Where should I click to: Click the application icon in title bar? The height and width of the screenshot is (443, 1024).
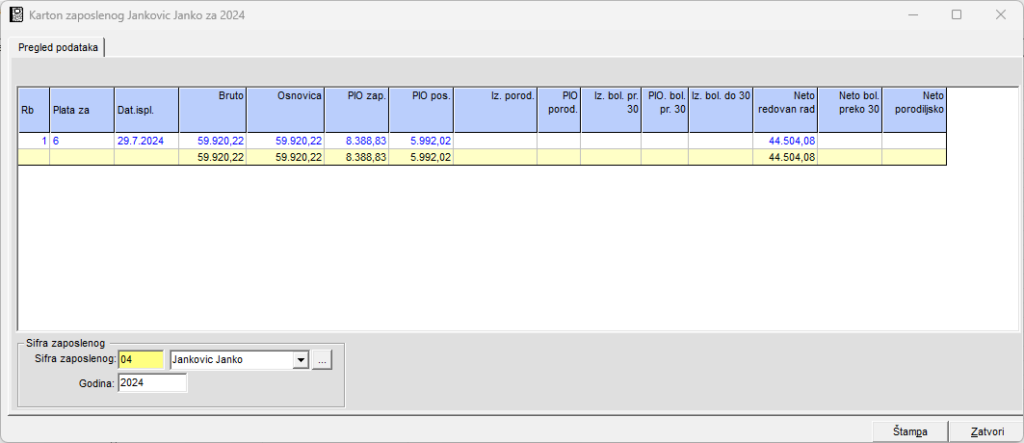(x=17, y=15)
